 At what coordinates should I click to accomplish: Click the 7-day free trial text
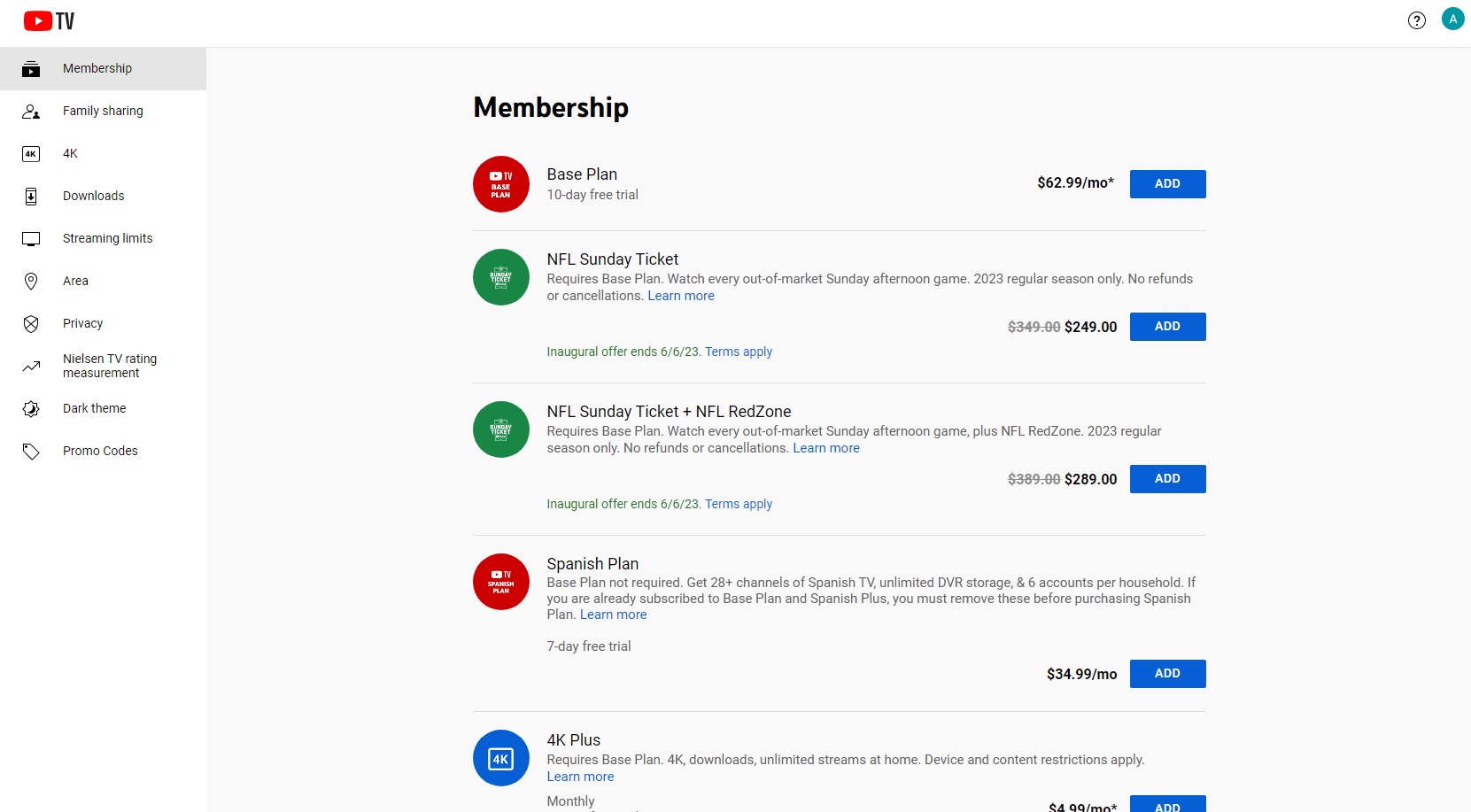(589, 646)
